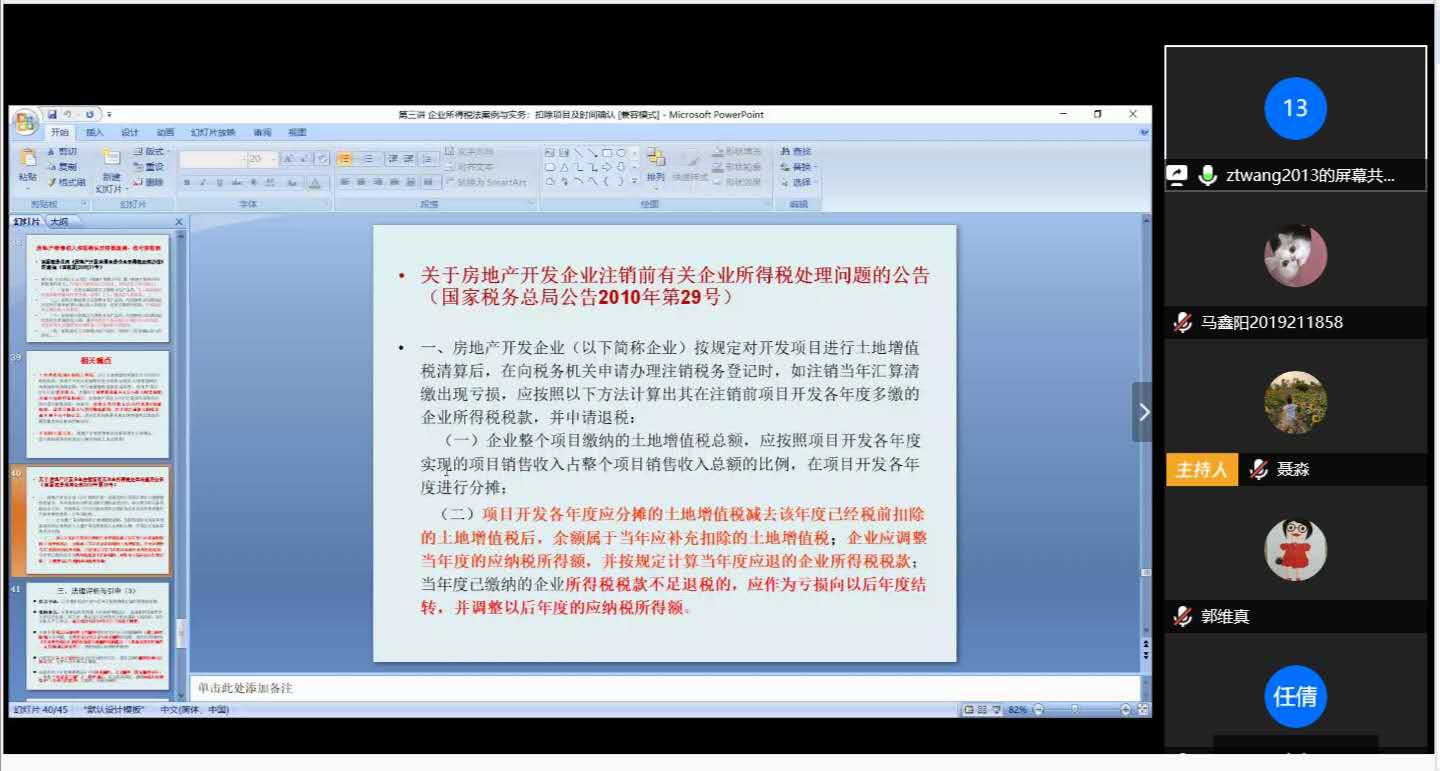The width and height of the screenshot is (1440, 771).
Task: Click the Find (查找) button
Action: tap(797, 152)
